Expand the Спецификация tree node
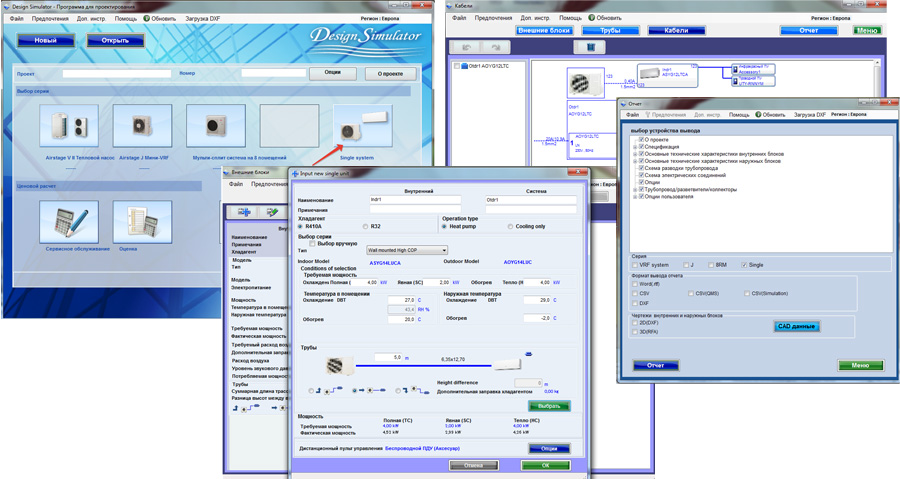 tap(634, 148)
